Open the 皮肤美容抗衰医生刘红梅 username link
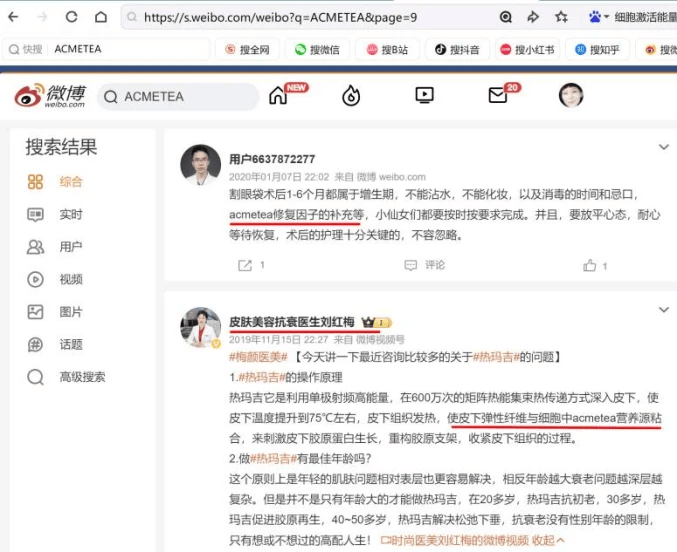677x552 pixels. pyautogui.click(x=292, y=322)
